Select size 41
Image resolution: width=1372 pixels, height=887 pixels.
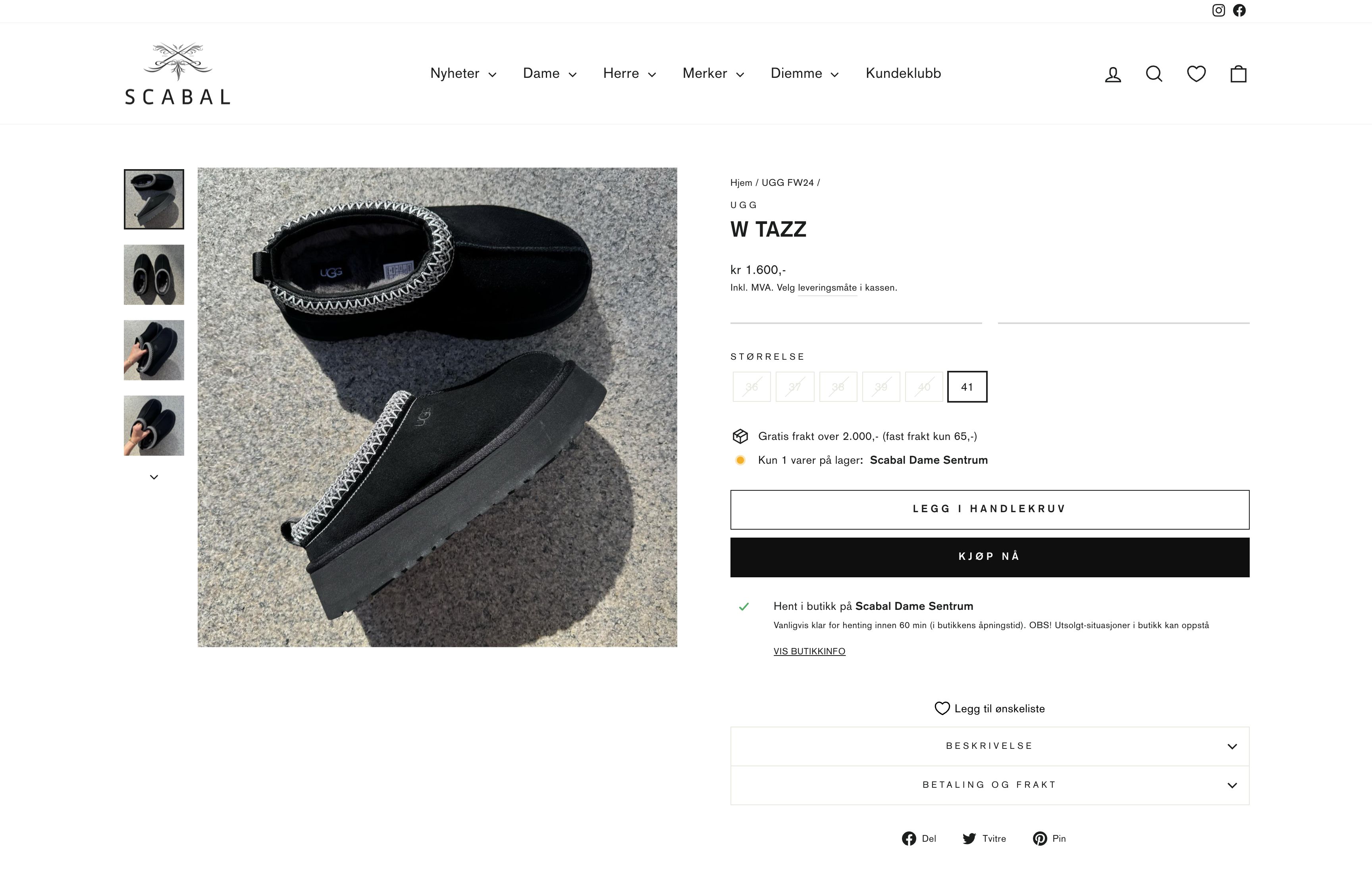click(967, 386)
